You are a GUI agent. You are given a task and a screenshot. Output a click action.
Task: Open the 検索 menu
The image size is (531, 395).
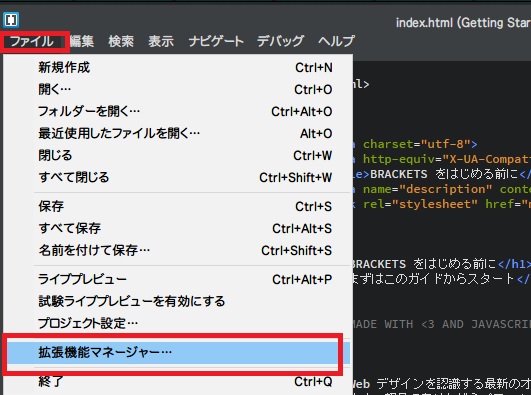click(121, 41)
